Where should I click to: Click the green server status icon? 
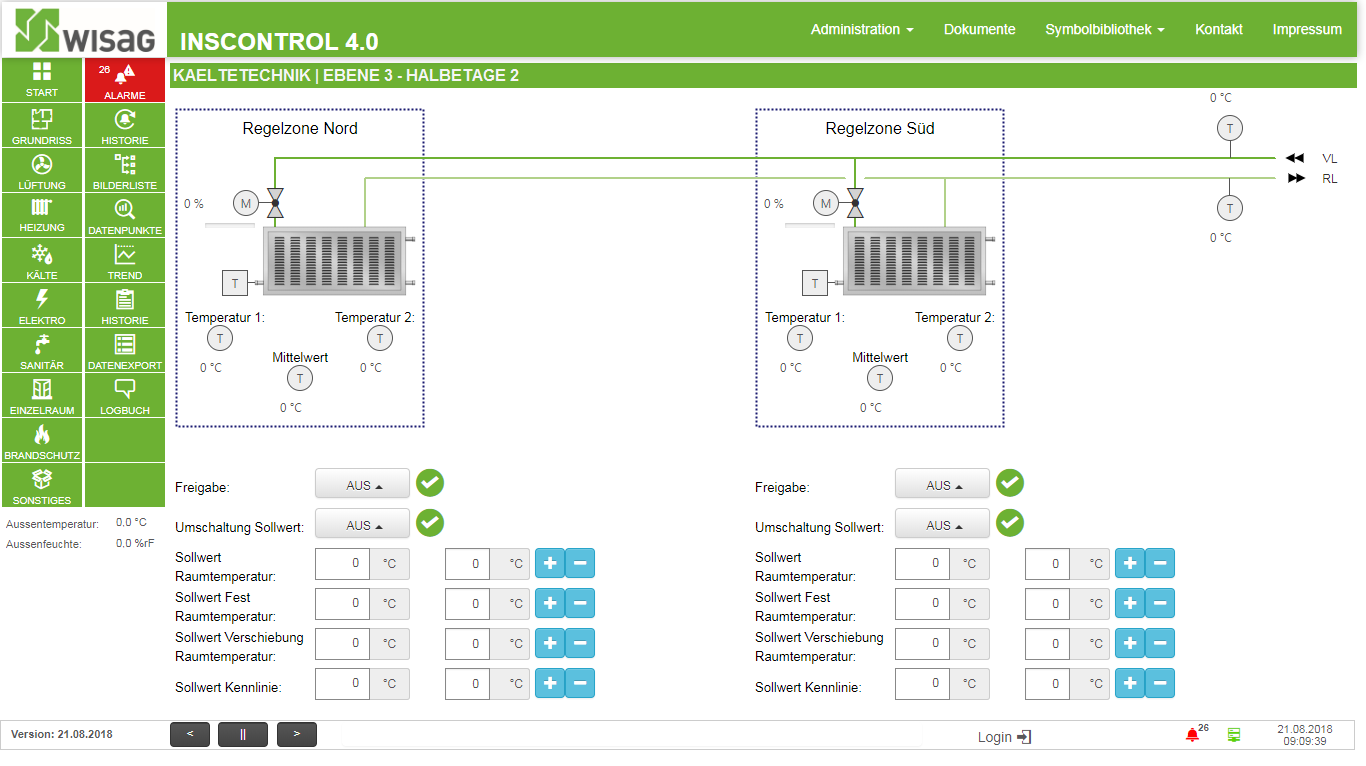pyautogui.click(x=1234, y=735)
